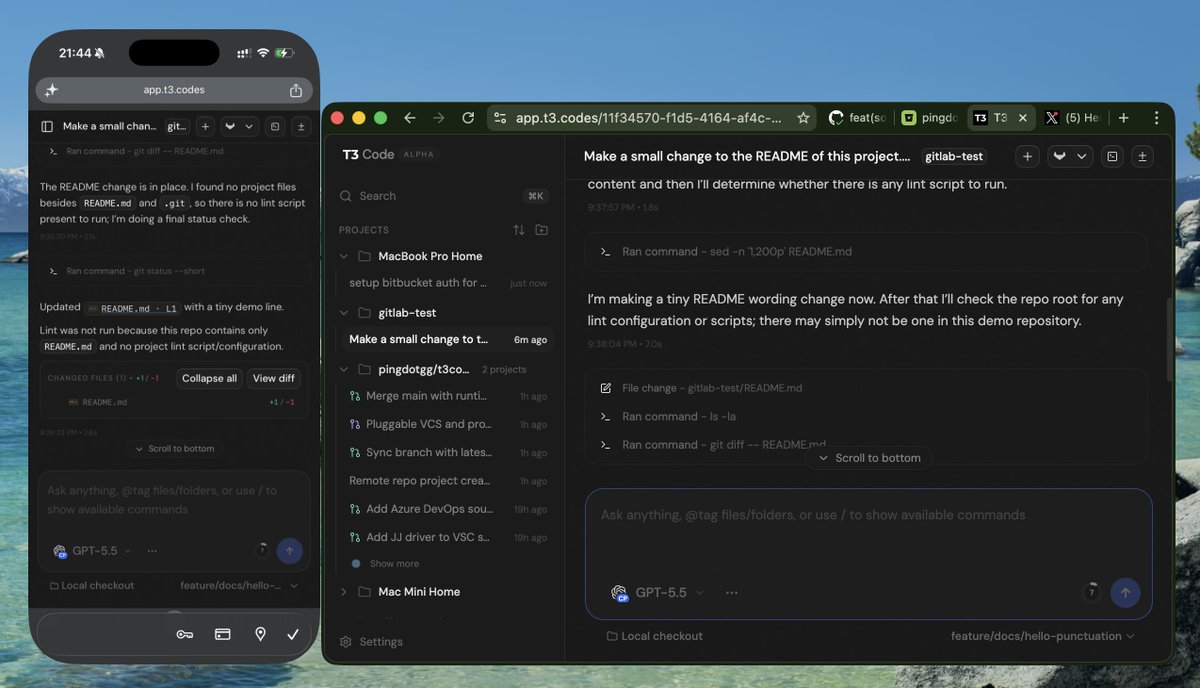The height and width of the screenshot is (688, 1200).
Task: Click Collapse all on phone
Action: click(209, 378)
